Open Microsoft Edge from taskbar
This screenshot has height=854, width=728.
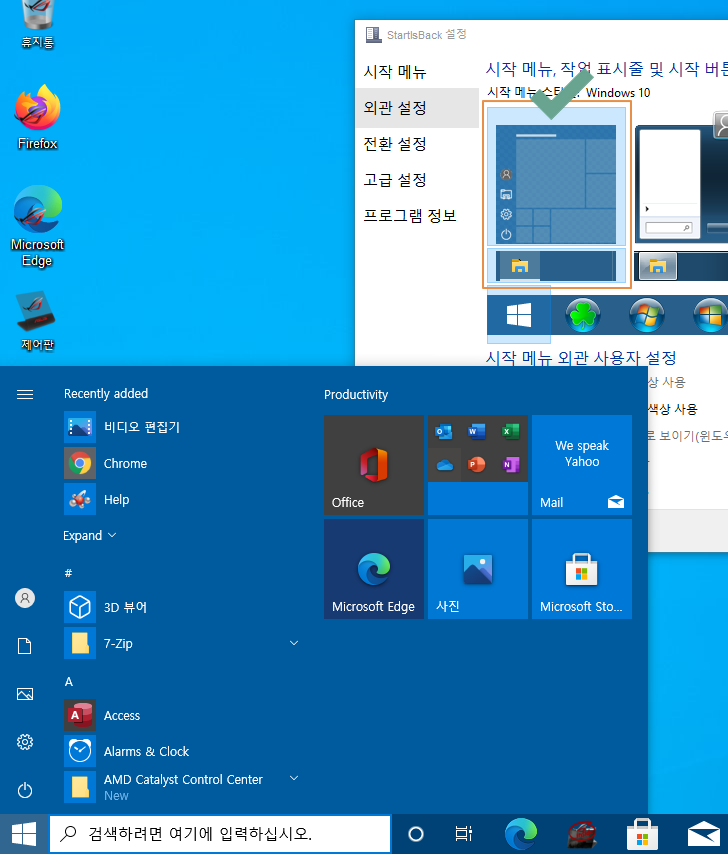click(521, 834)
